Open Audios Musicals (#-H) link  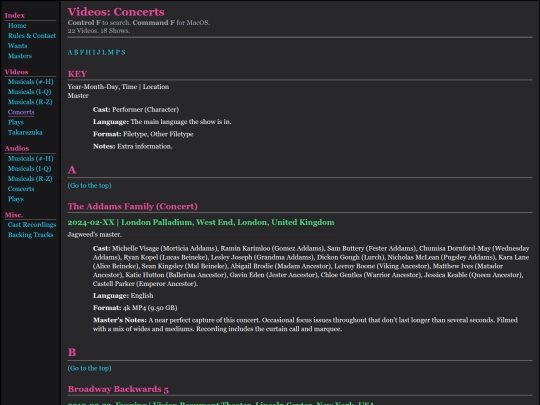31,158
